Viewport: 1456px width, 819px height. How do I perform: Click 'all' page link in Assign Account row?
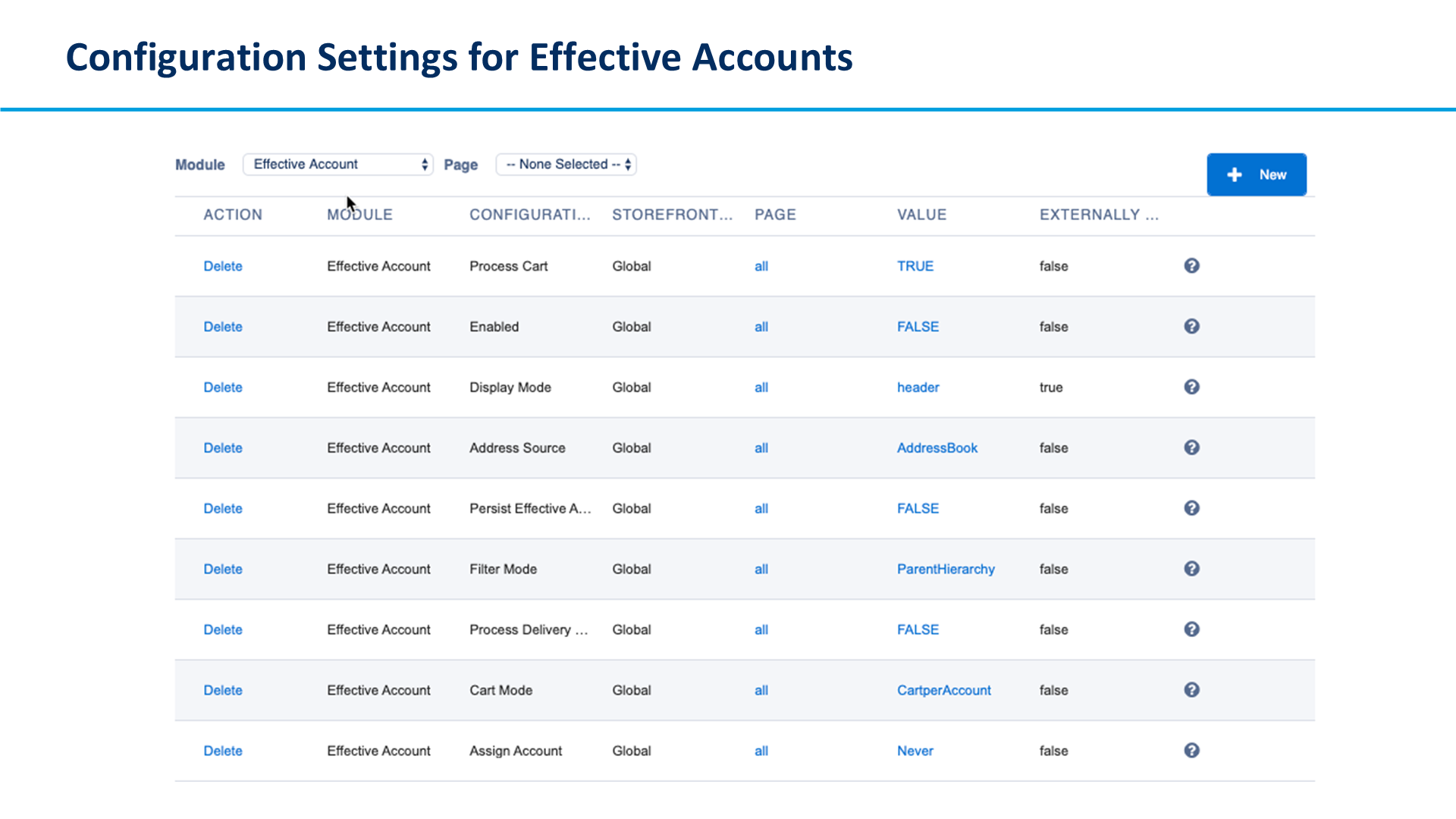(761, 752)
